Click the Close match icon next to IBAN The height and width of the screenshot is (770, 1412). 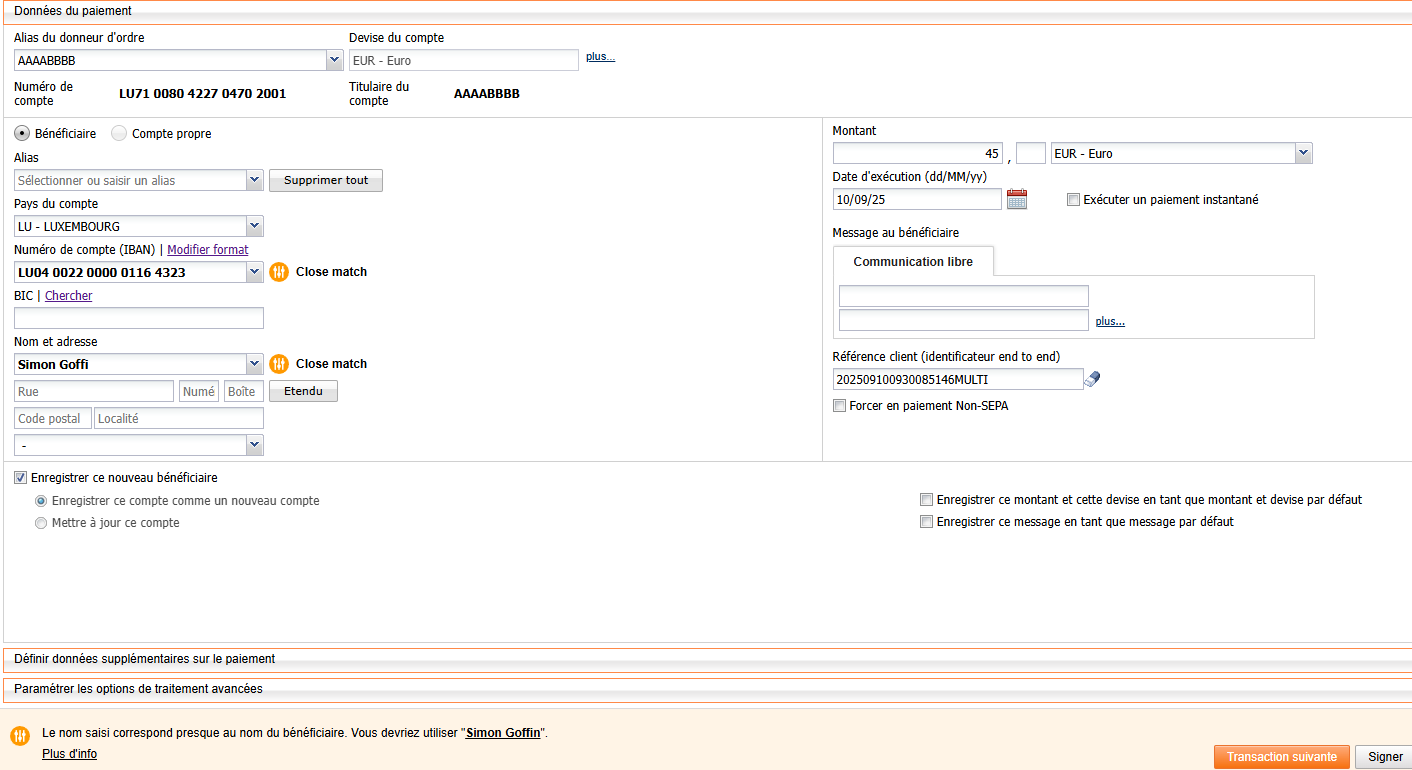coord(279,272)
